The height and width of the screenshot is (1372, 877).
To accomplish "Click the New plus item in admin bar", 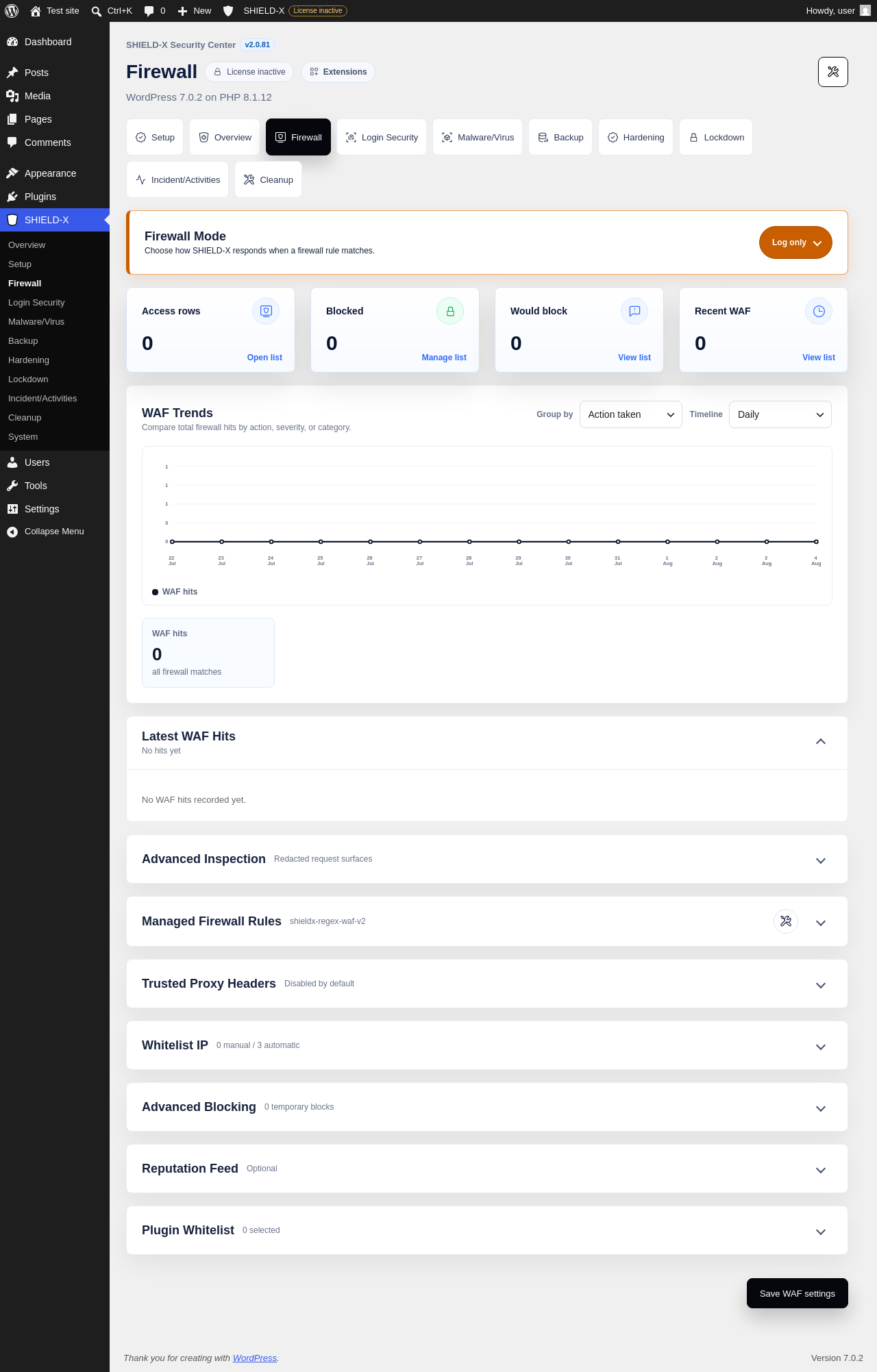I will pyautogui.click(x=195, y=11).
